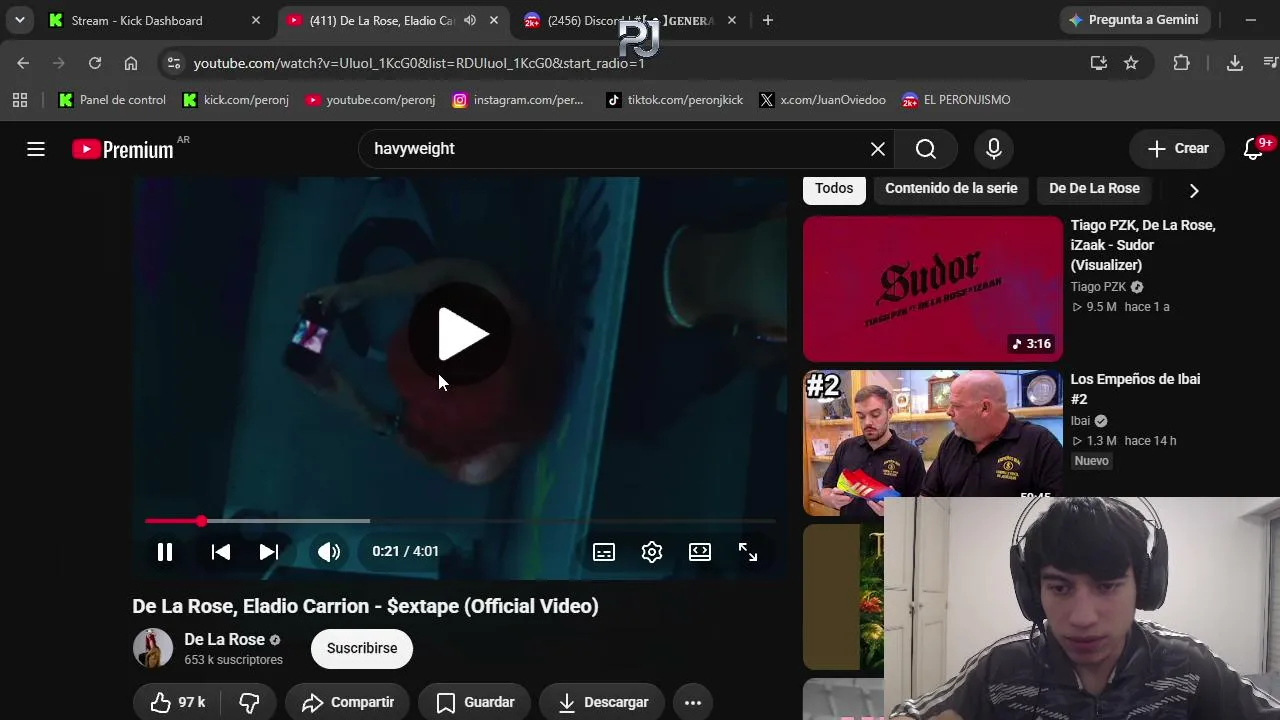1280x720 pixels.
Task: Start voice search with the microphone
Action: tap(994, 149)
